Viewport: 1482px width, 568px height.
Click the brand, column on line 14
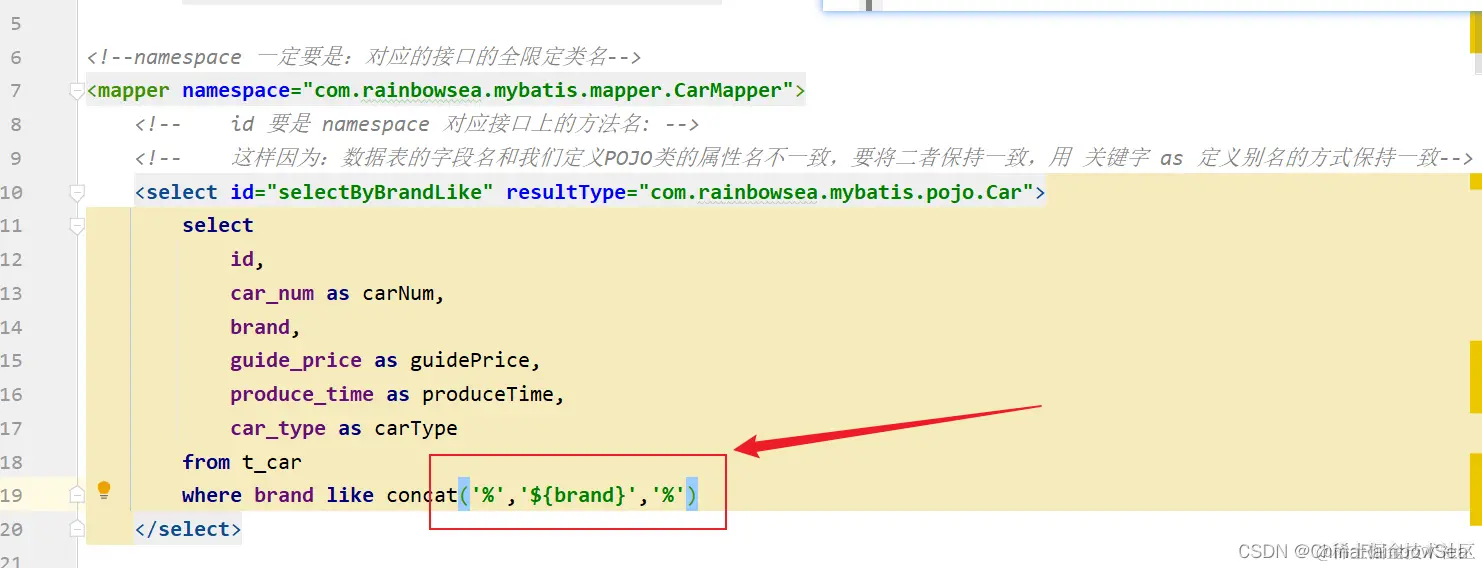coord(266,327)
